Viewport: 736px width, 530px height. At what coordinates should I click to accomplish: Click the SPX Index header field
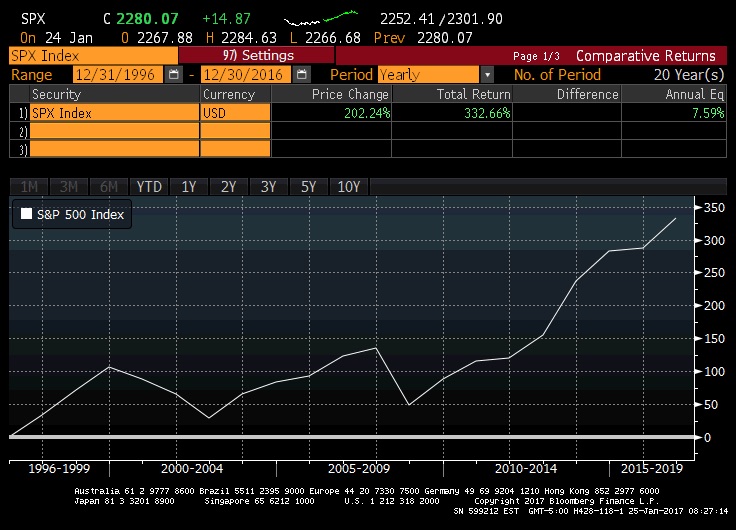[93, 56]
